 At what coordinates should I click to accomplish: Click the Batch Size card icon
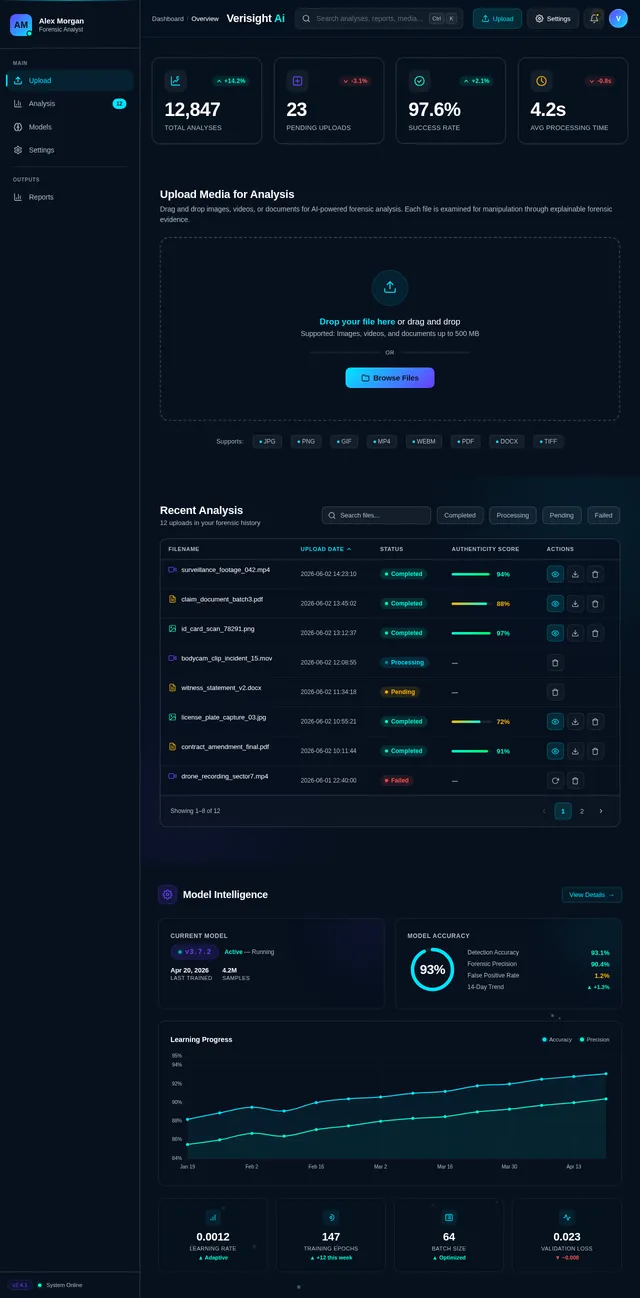pyautogui.click(x=449, y=1217)
